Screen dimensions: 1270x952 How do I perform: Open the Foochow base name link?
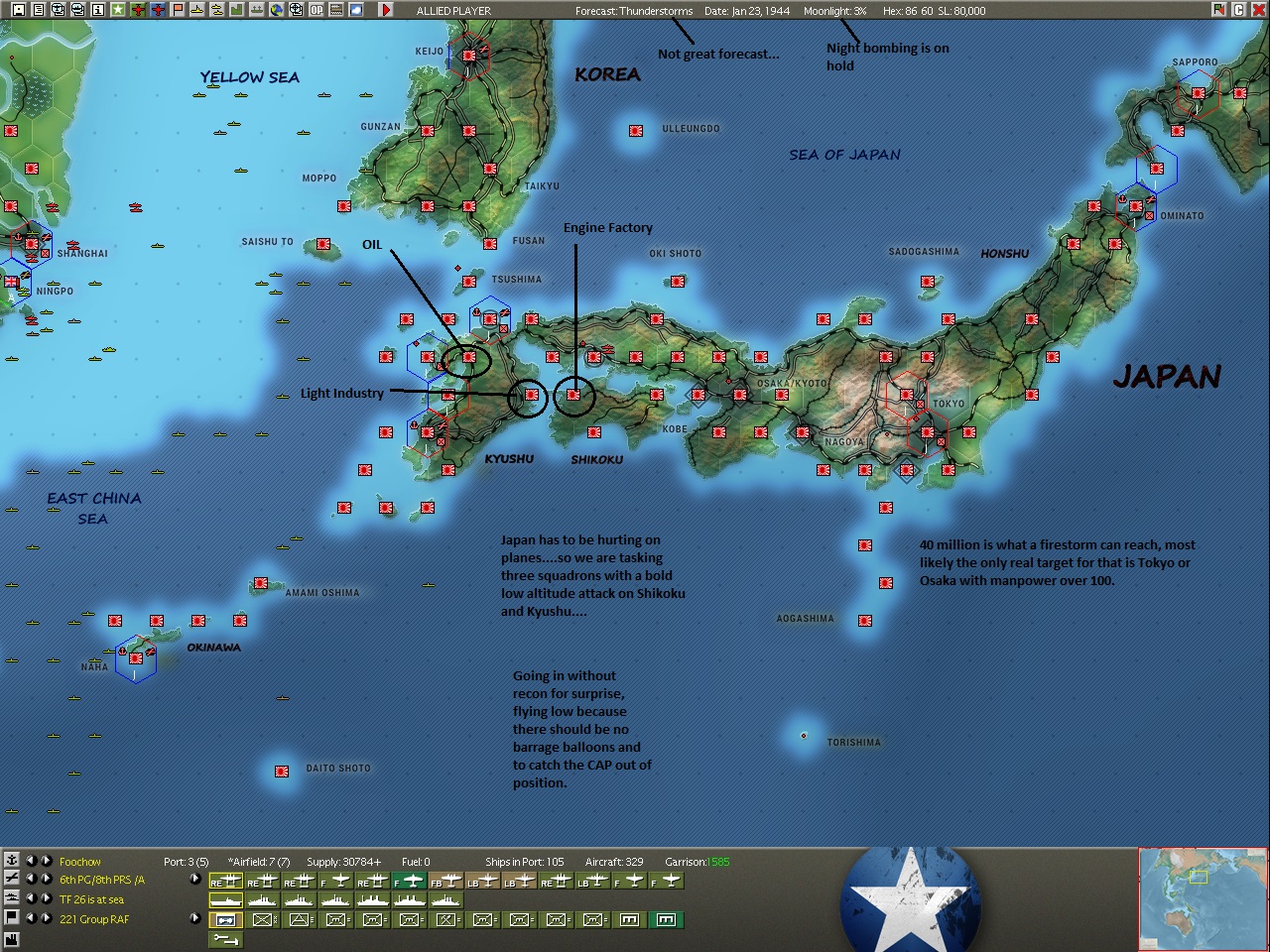(x=79, y=862)
